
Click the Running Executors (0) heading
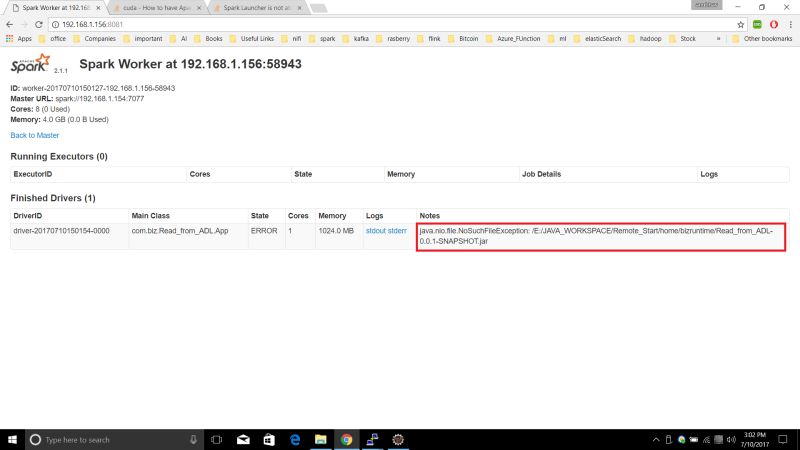pos(59,157)
